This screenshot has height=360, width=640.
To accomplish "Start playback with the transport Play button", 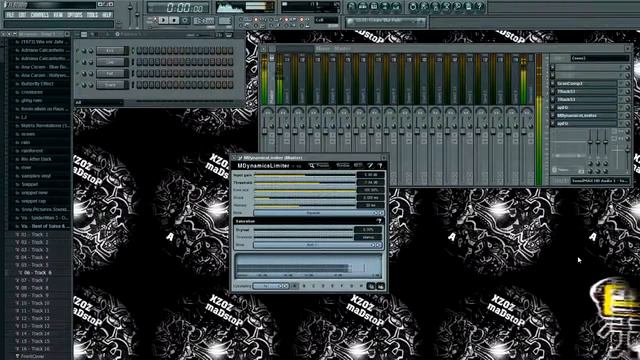I will coord(164,20).
